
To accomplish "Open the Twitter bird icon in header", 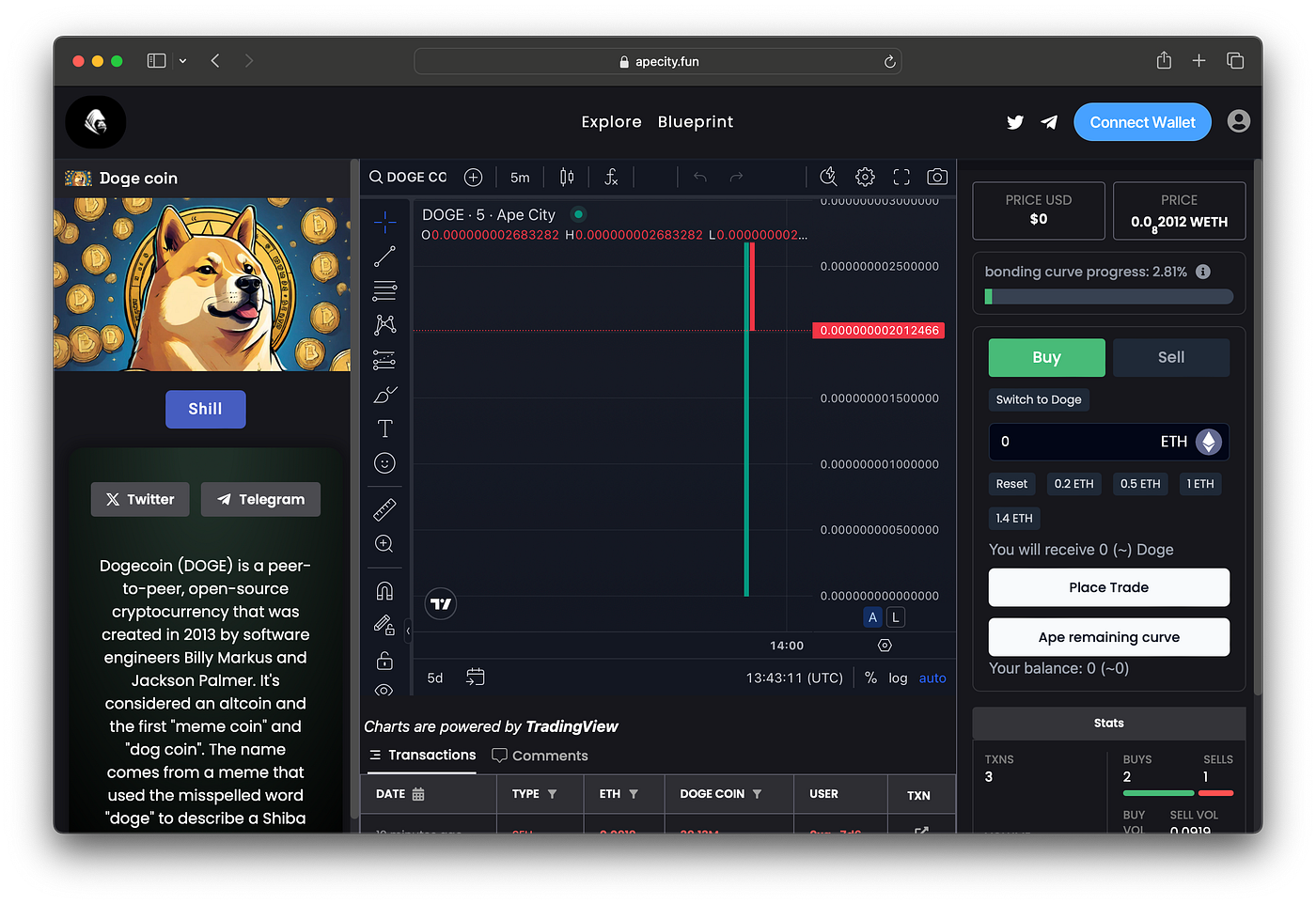I will pyautogui.click(x=1015, y=122).
